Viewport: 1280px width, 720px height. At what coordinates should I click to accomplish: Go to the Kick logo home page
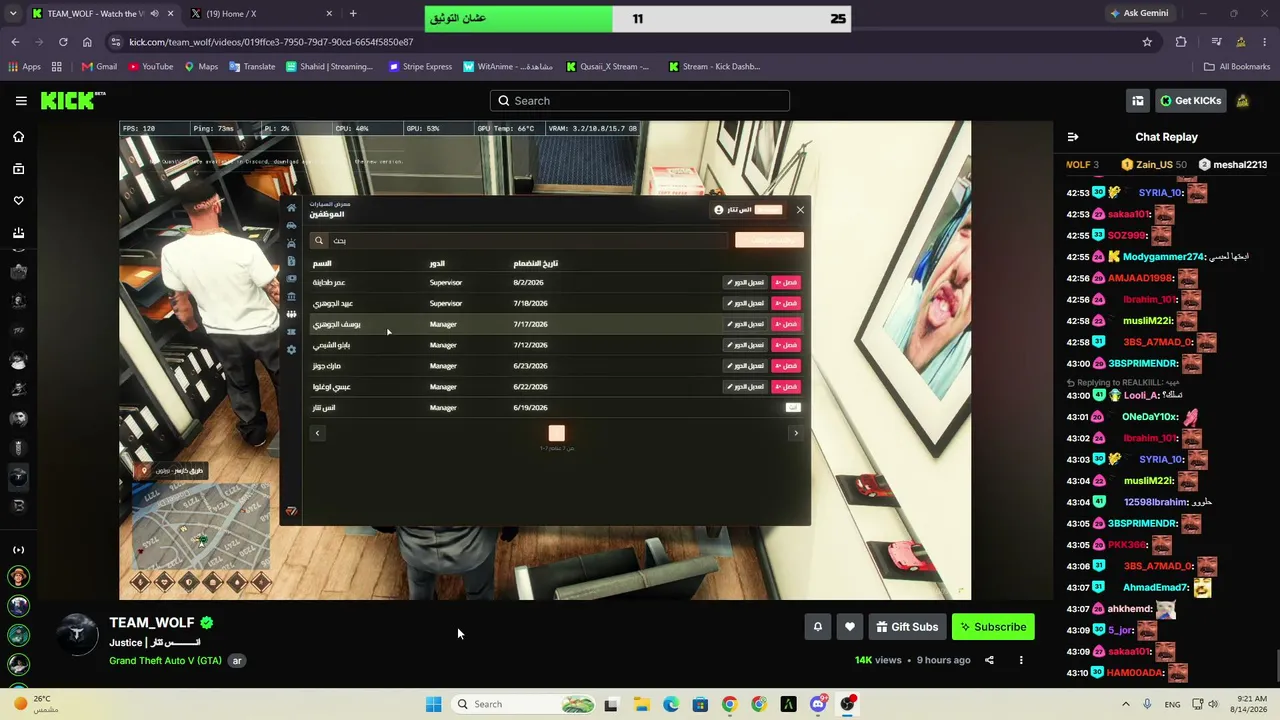(x=72, y=101)
